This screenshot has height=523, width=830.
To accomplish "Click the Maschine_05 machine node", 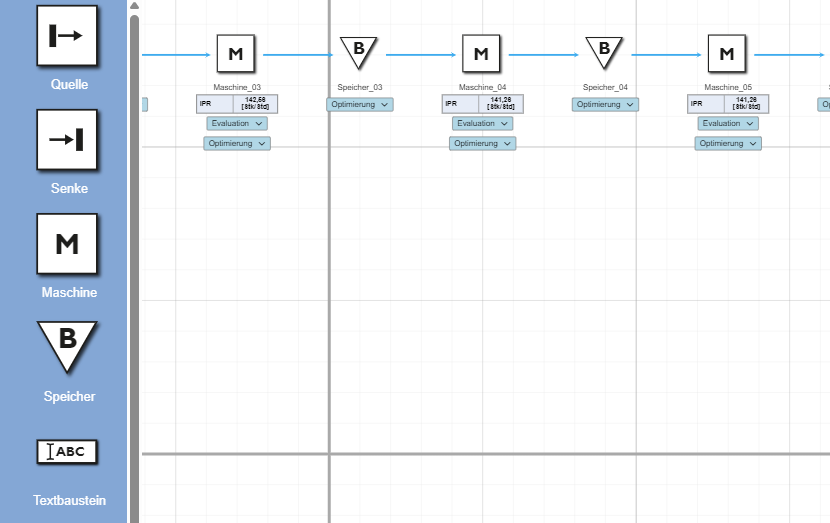I will (727, 54).
